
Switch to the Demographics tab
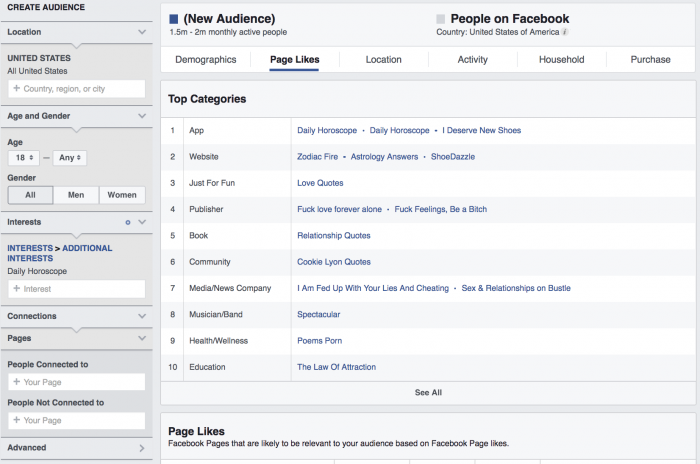(x=206, y=59)
